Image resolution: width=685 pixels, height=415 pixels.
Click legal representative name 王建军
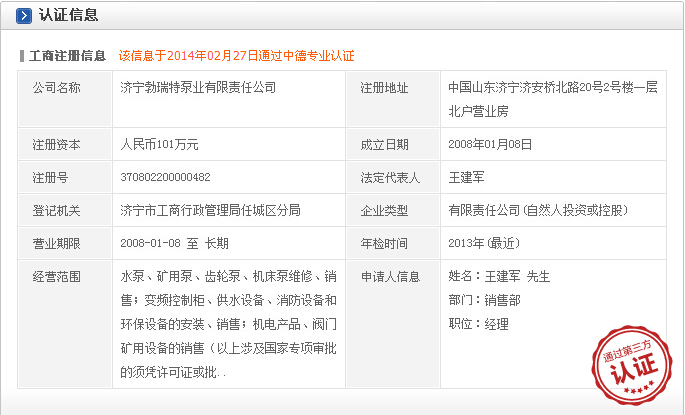(x=466, y=177)
